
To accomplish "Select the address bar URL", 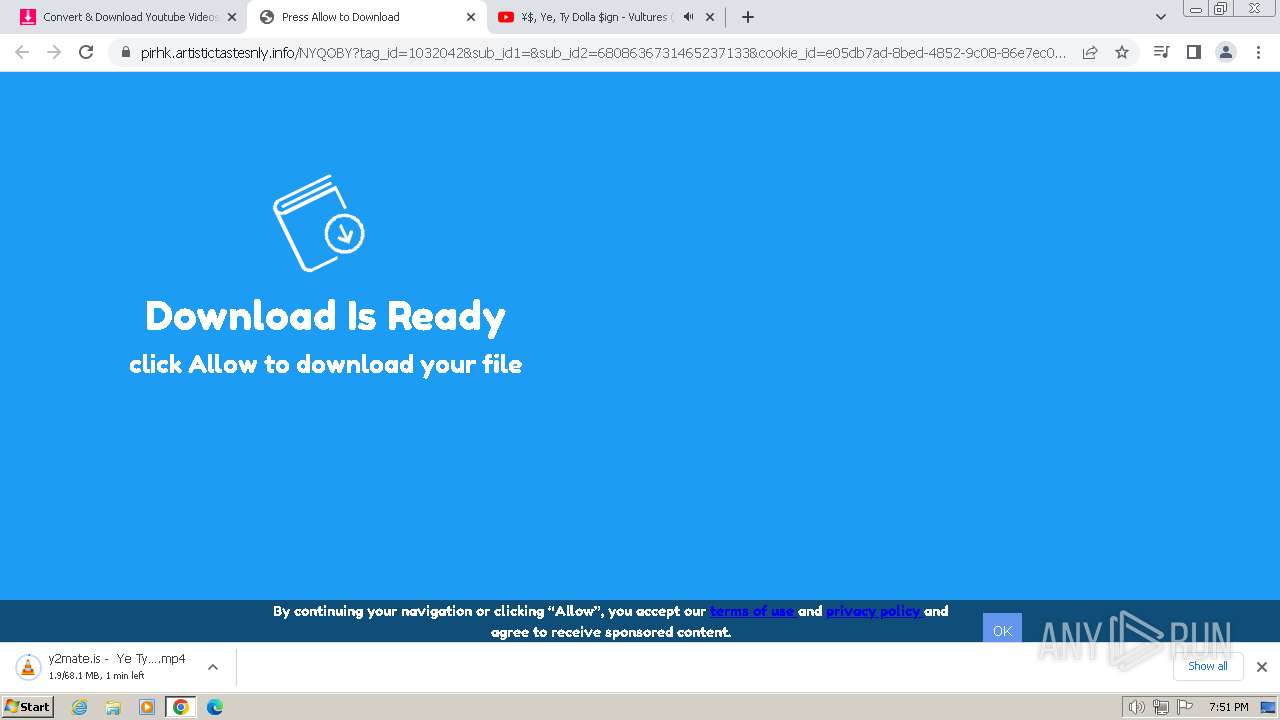I will pos(603,52).
